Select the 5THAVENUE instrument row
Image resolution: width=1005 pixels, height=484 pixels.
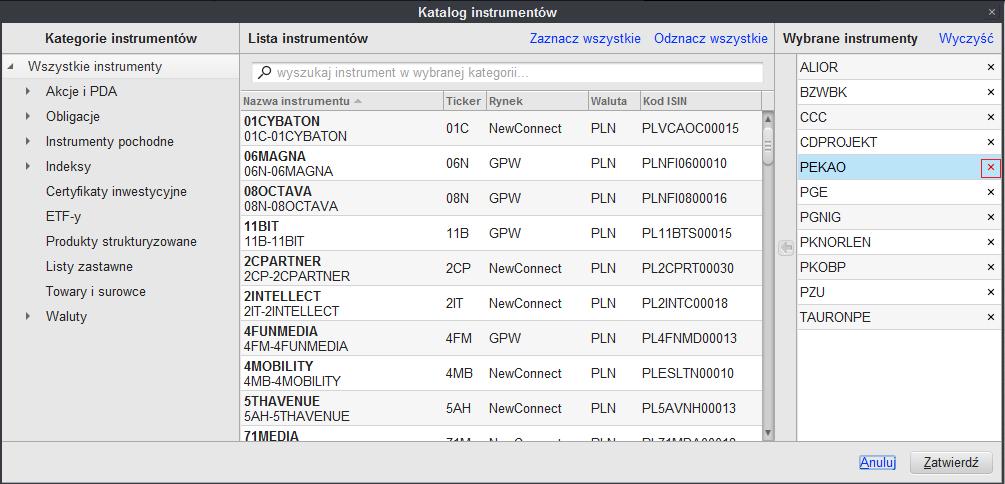(501, 408)
